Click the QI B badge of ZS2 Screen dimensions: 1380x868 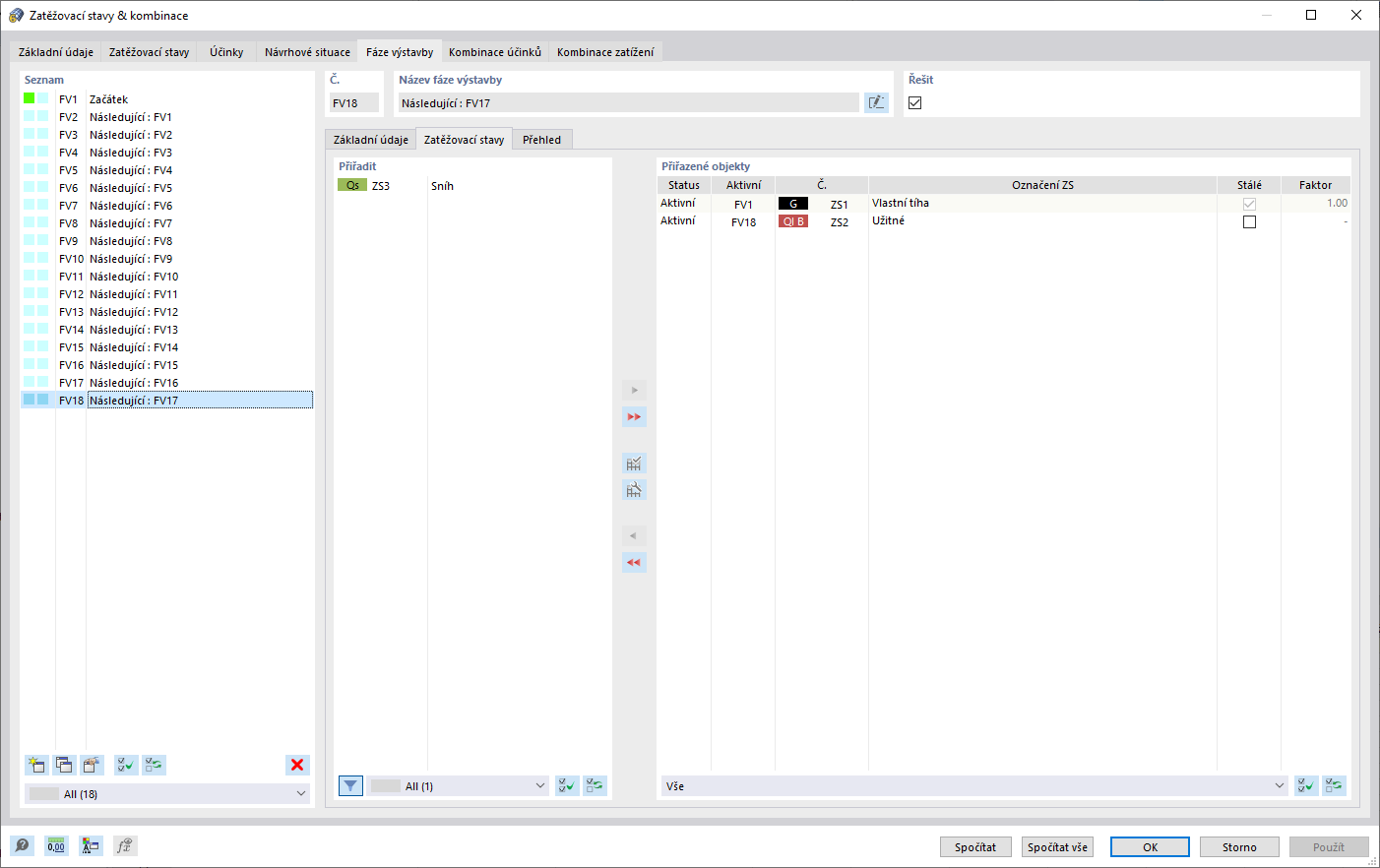(793, 221)
